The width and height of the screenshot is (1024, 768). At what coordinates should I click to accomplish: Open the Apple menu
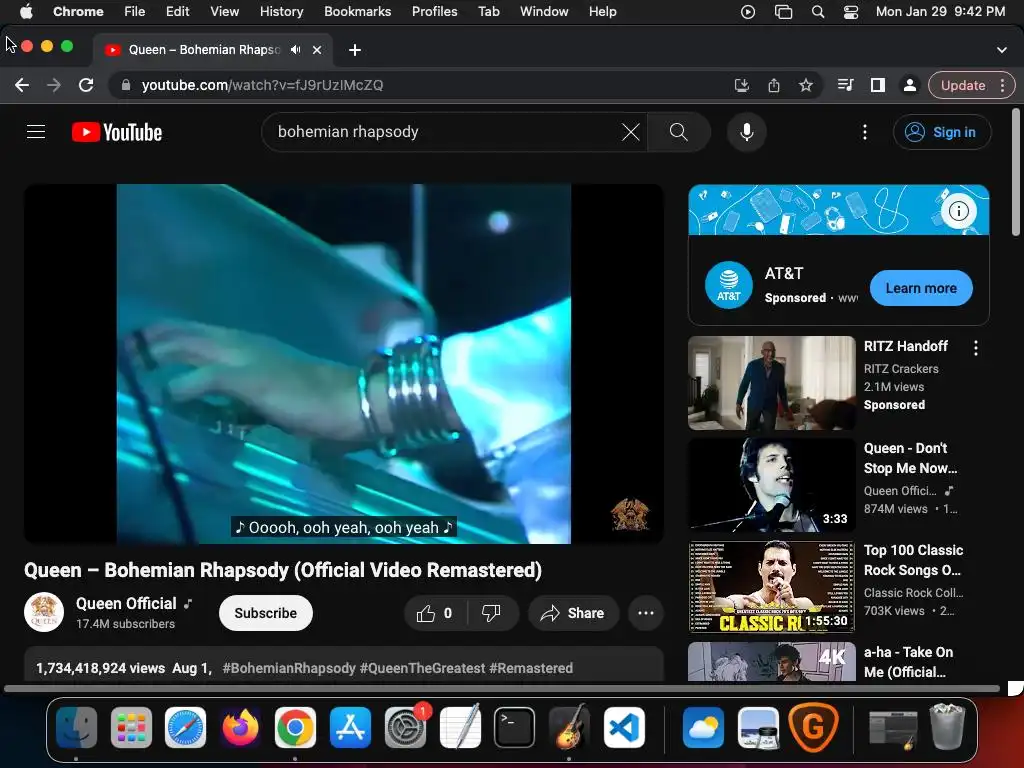point(26,12)
